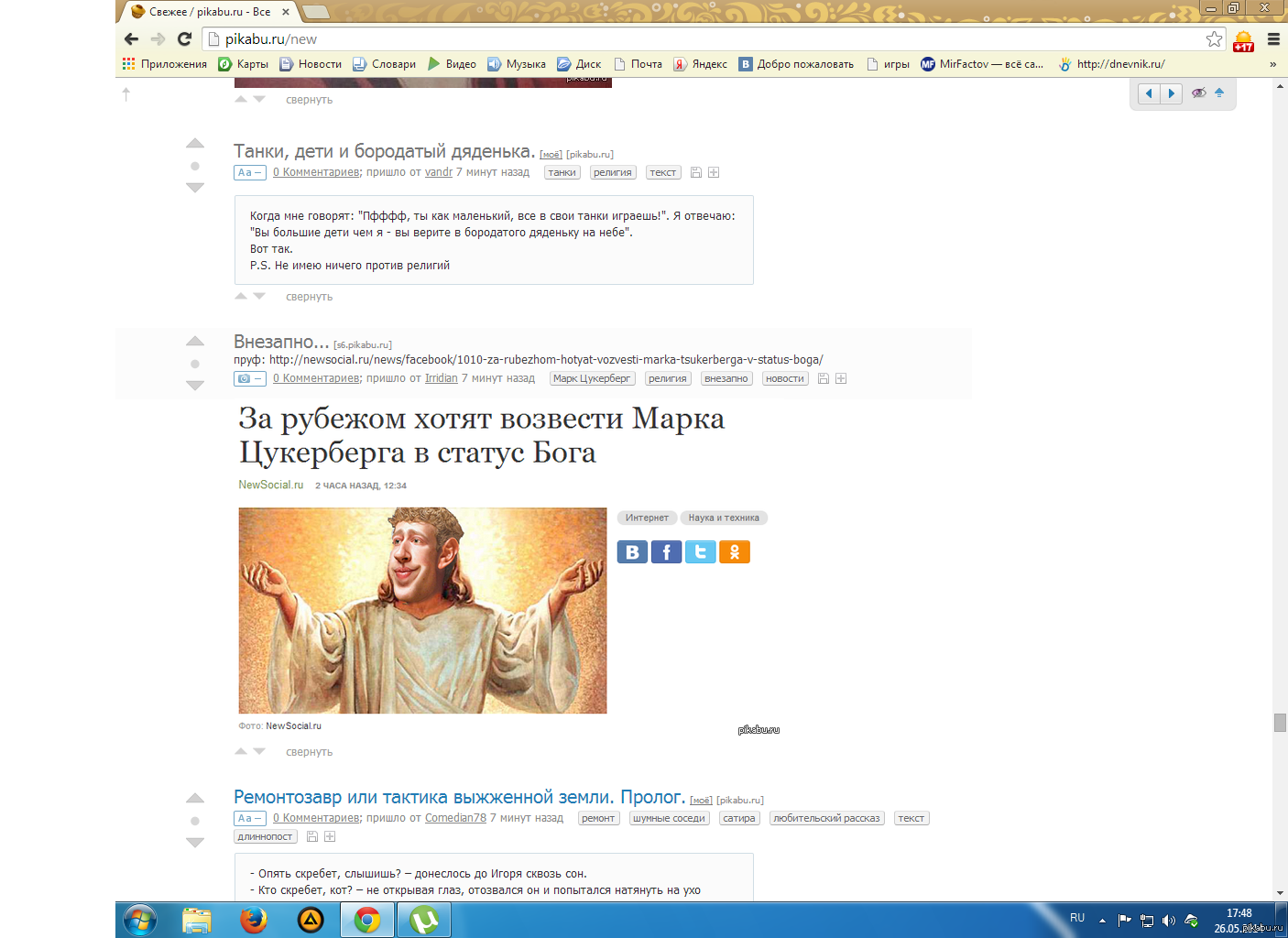Open the Видео bookmark
Image resolution: width=1288 pixels, height=938 pixels.
tap(453, 64)
